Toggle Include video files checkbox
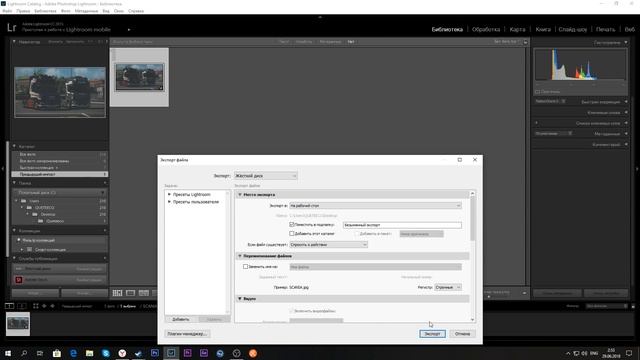This screenshot has width=640, height=360. 291,311
